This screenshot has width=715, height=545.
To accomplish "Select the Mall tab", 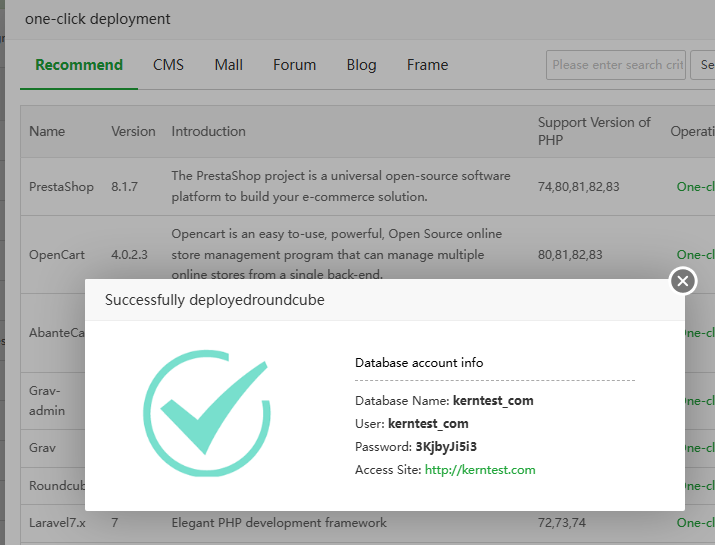I will (x=228, y=65).
